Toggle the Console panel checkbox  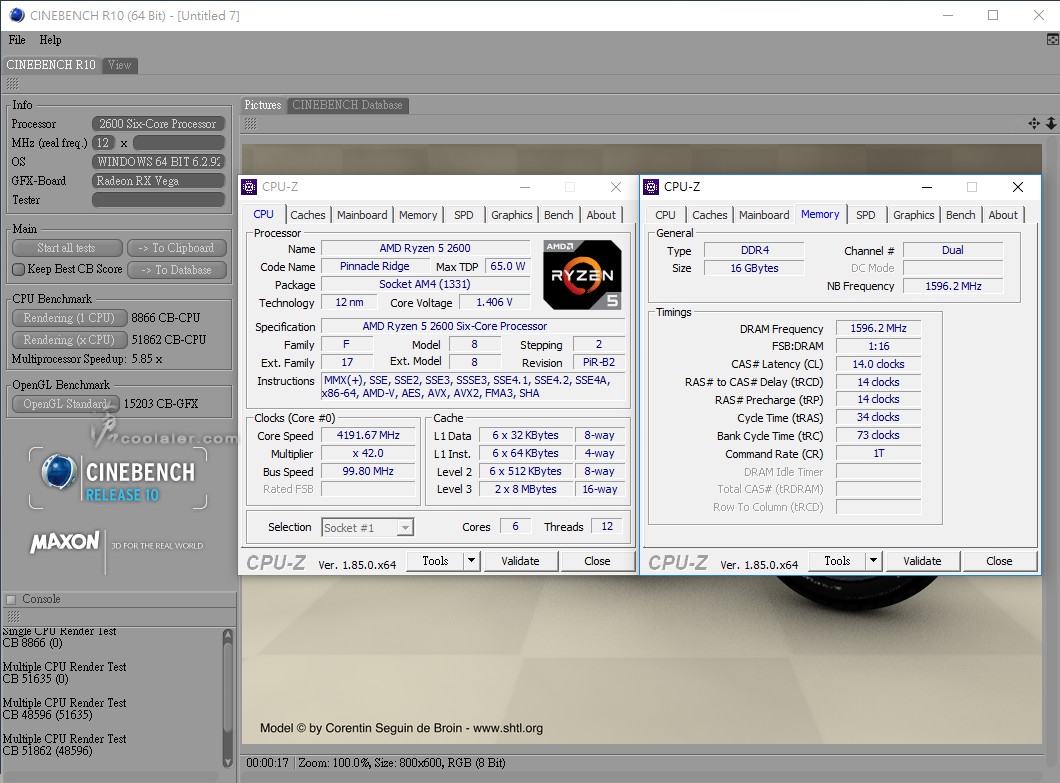pyautogui.click(x=11, y=600)
